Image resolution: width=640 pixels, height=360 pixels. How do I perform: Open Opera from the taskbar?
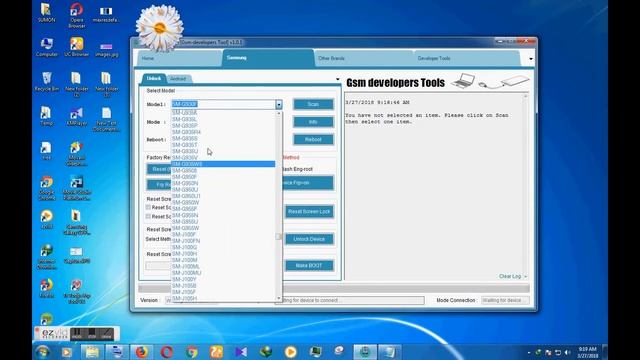[x=167, y=352]
